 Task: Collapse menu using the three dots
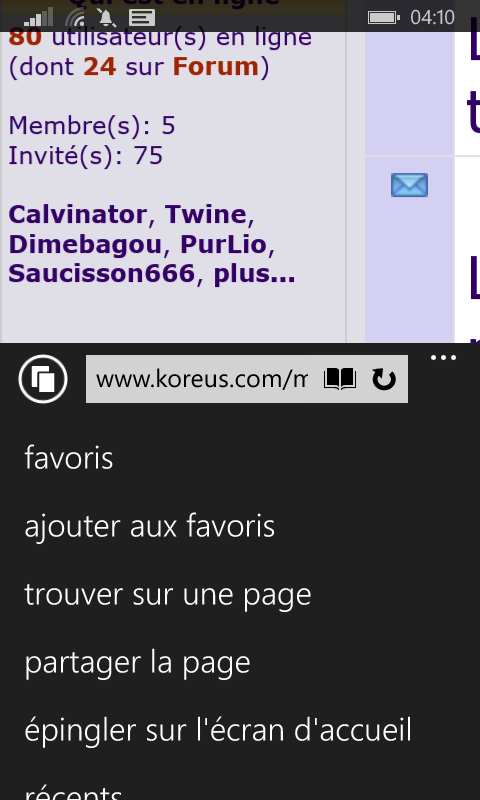(443, 358)
